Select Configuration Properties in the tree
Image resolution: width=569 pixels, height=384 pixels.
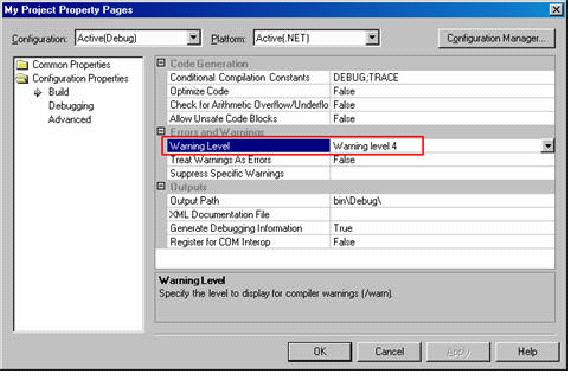(x=80, y=78)
